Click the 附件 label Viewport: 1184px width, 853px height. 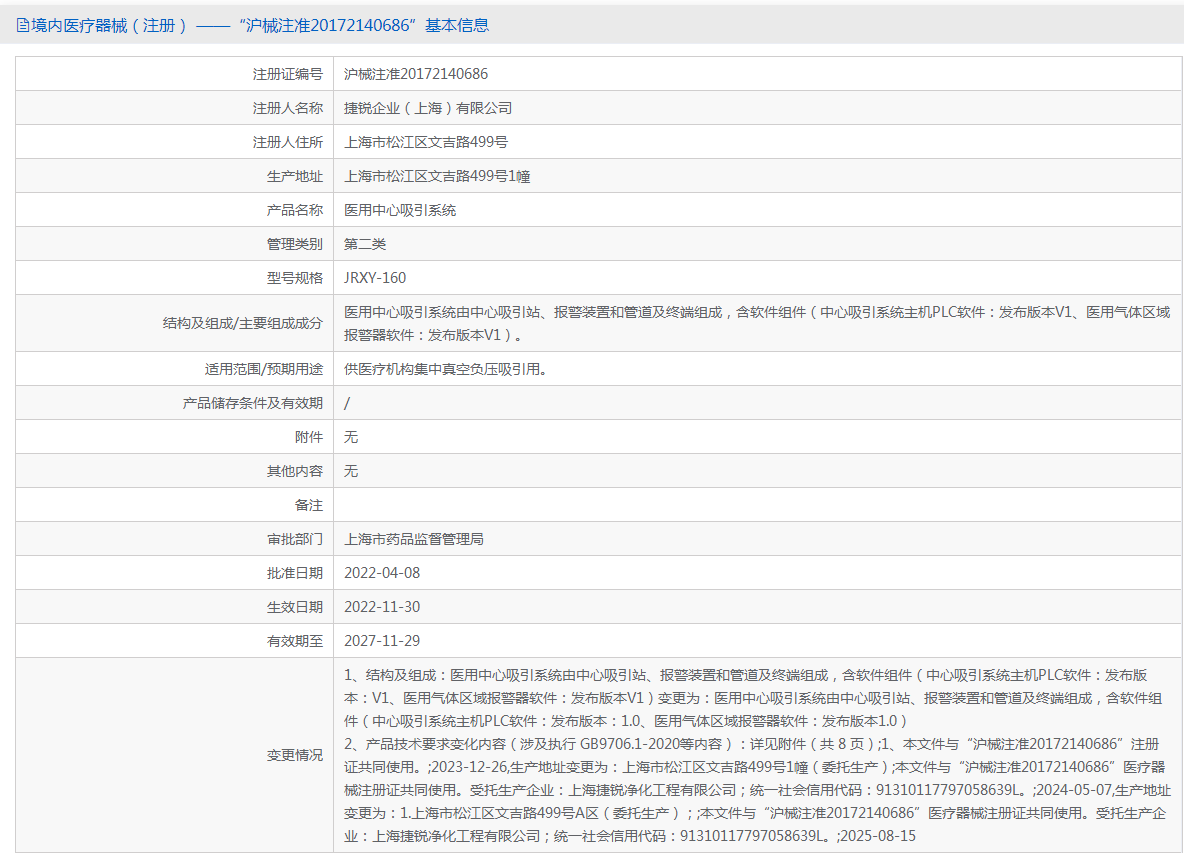tap(309, 437)
